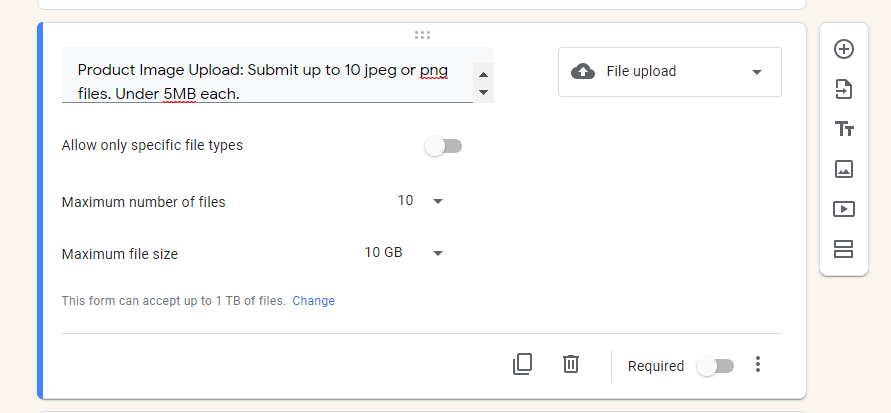
Task: Click the Add image icon in sidebar
Action: pyautogui.click(x=844, y=169)
